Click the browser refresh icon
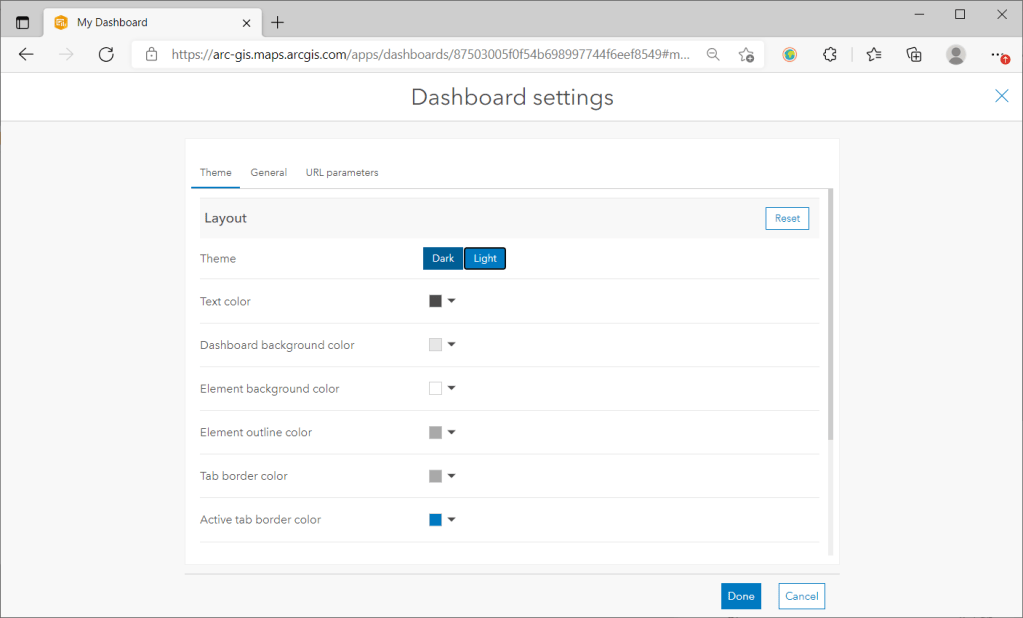The width and height of the screenshot is (1023, 618). click(x=106, y=55)
